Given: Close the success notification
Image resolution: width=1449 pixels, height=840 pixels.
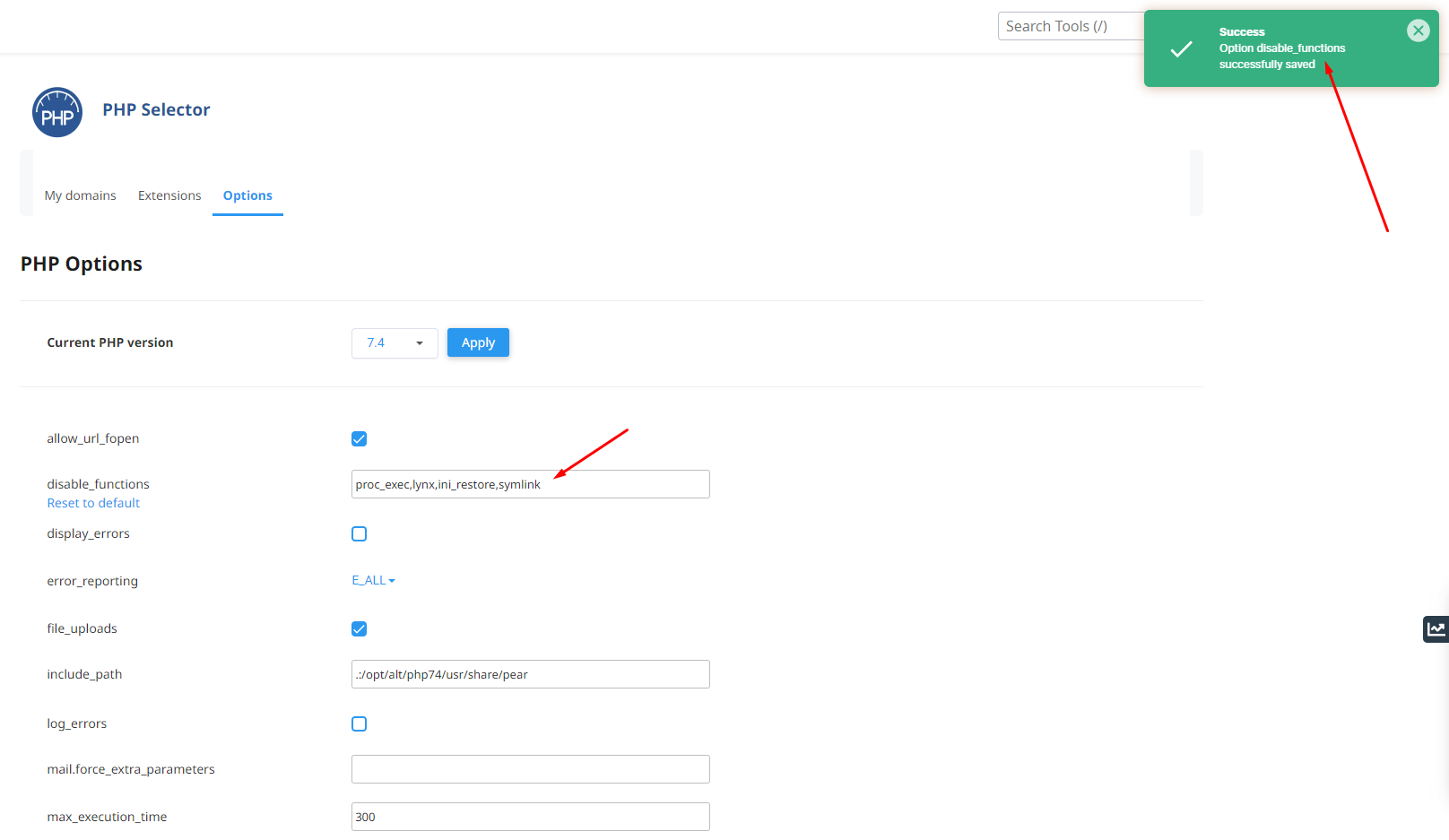Looking at the screenshot, I should click(x=1419, y=30).
